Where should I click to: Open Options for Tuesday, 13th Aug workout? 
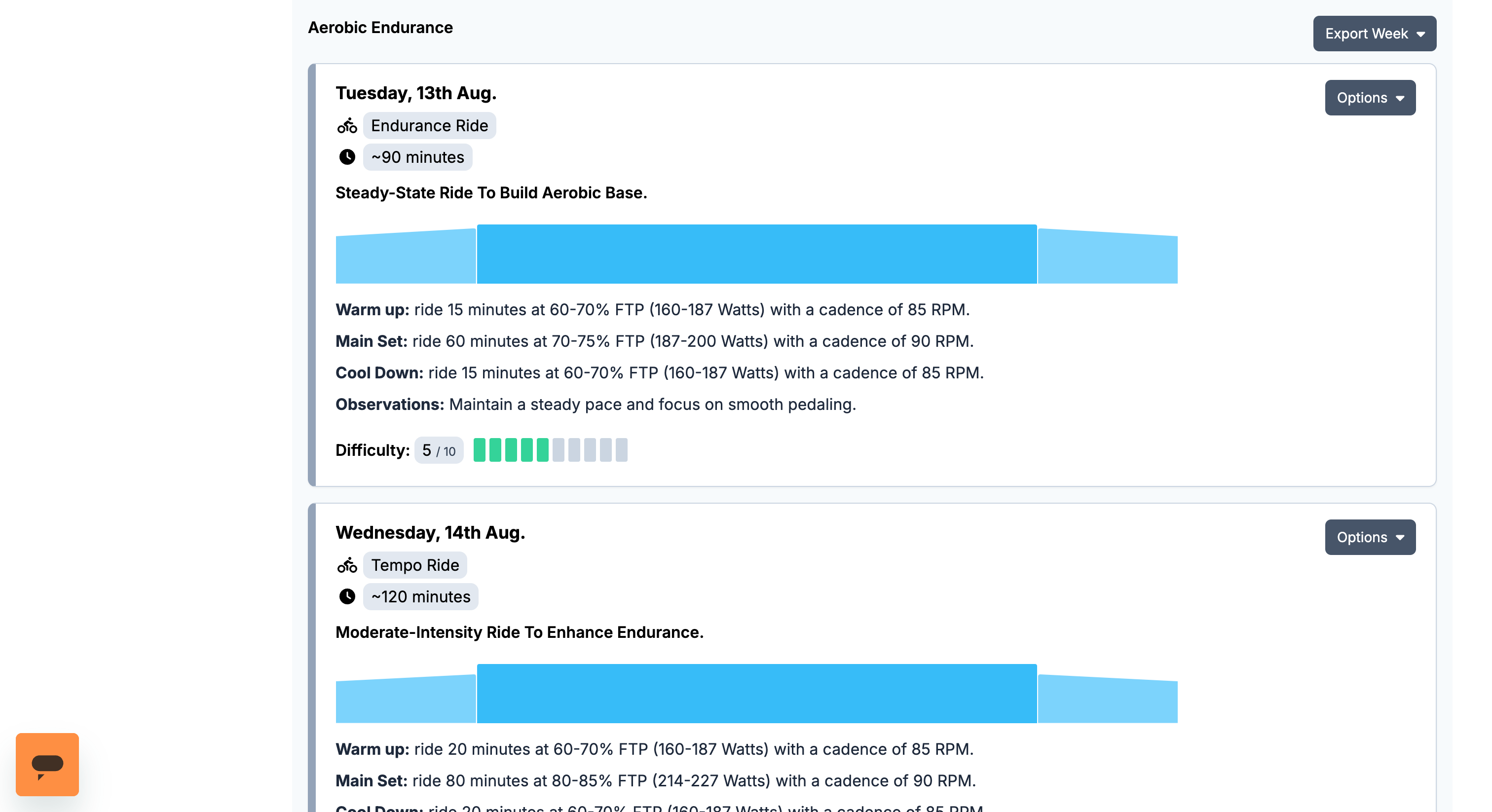point(1370,98)
